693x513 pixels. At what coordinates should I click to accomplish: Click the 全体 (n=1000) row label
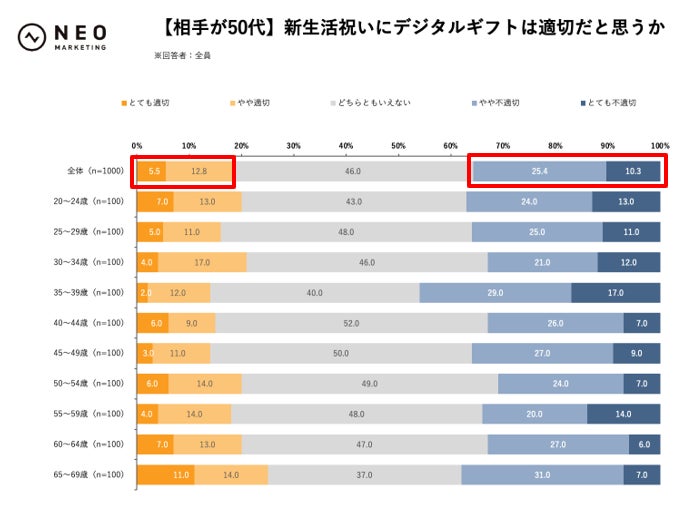pyautogui.click(x=95, y=171)
